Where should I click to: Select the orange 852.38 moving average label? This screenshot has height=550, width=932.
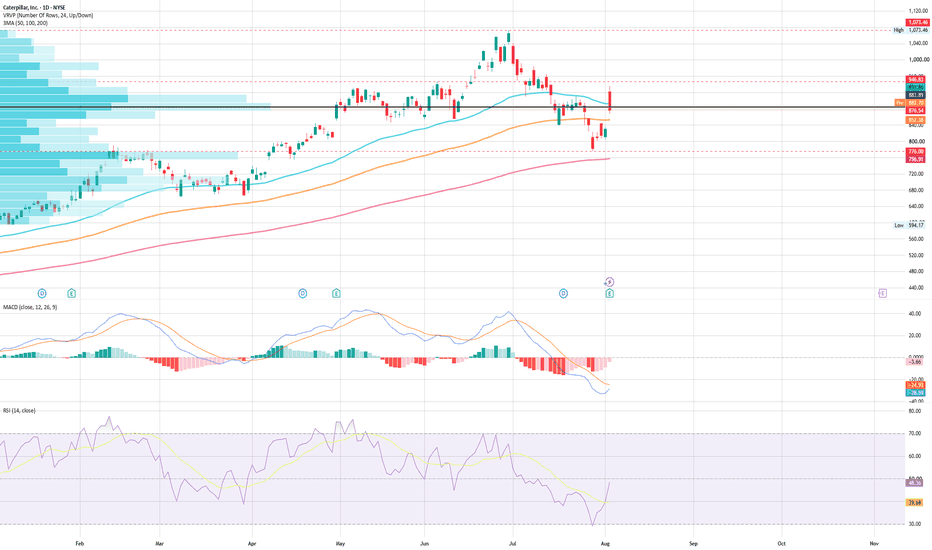pos(915,120)
